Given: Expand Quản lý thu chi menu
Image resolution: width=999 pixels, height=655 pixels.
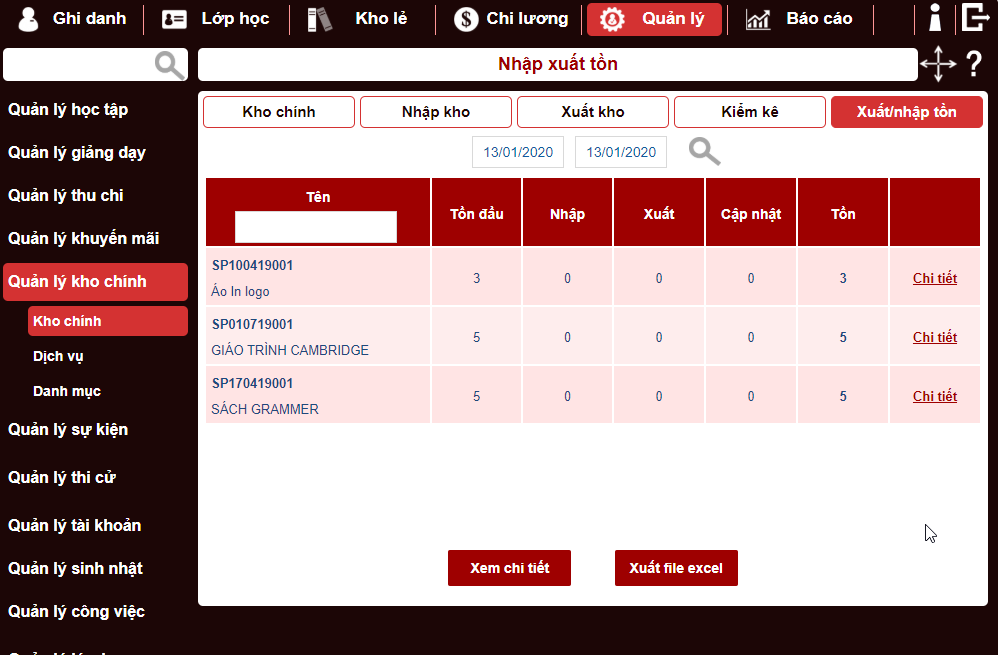Looking at the screenshot, I should (x=66, y=196).
